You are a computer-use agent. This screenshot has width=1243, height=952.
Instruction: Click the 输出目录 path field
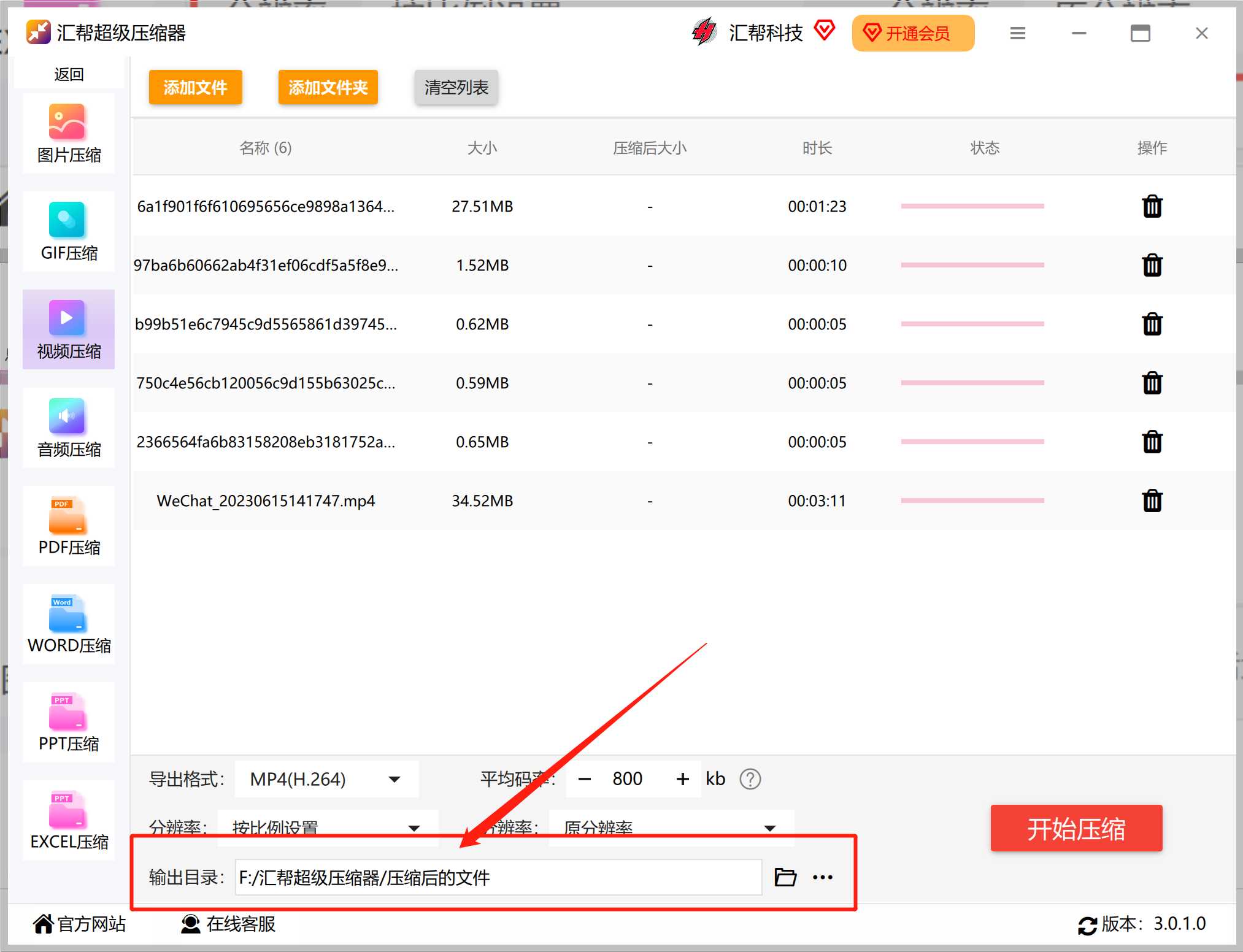pyautogui.click(x=498, y=877)
